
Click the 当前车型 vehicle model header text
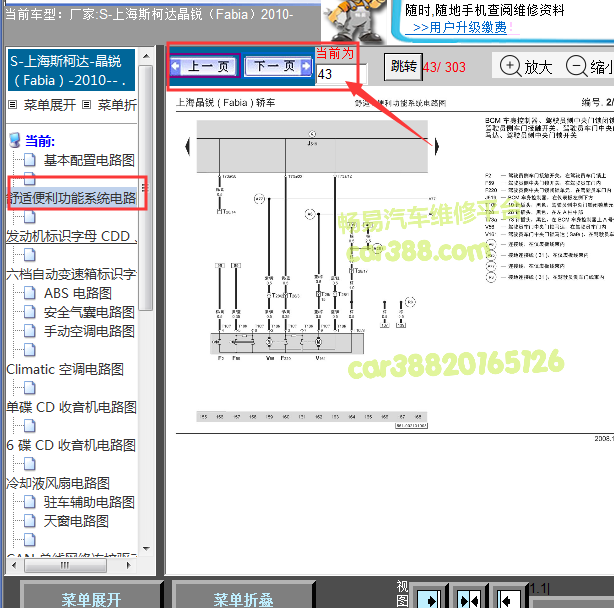point(149,14)
